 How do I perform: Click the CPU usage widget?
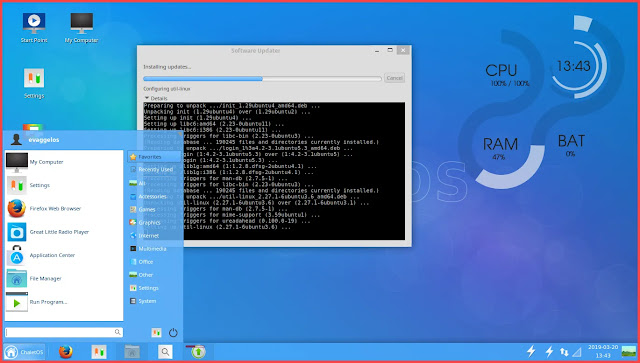pyautogui.click(x=507, y=76)
